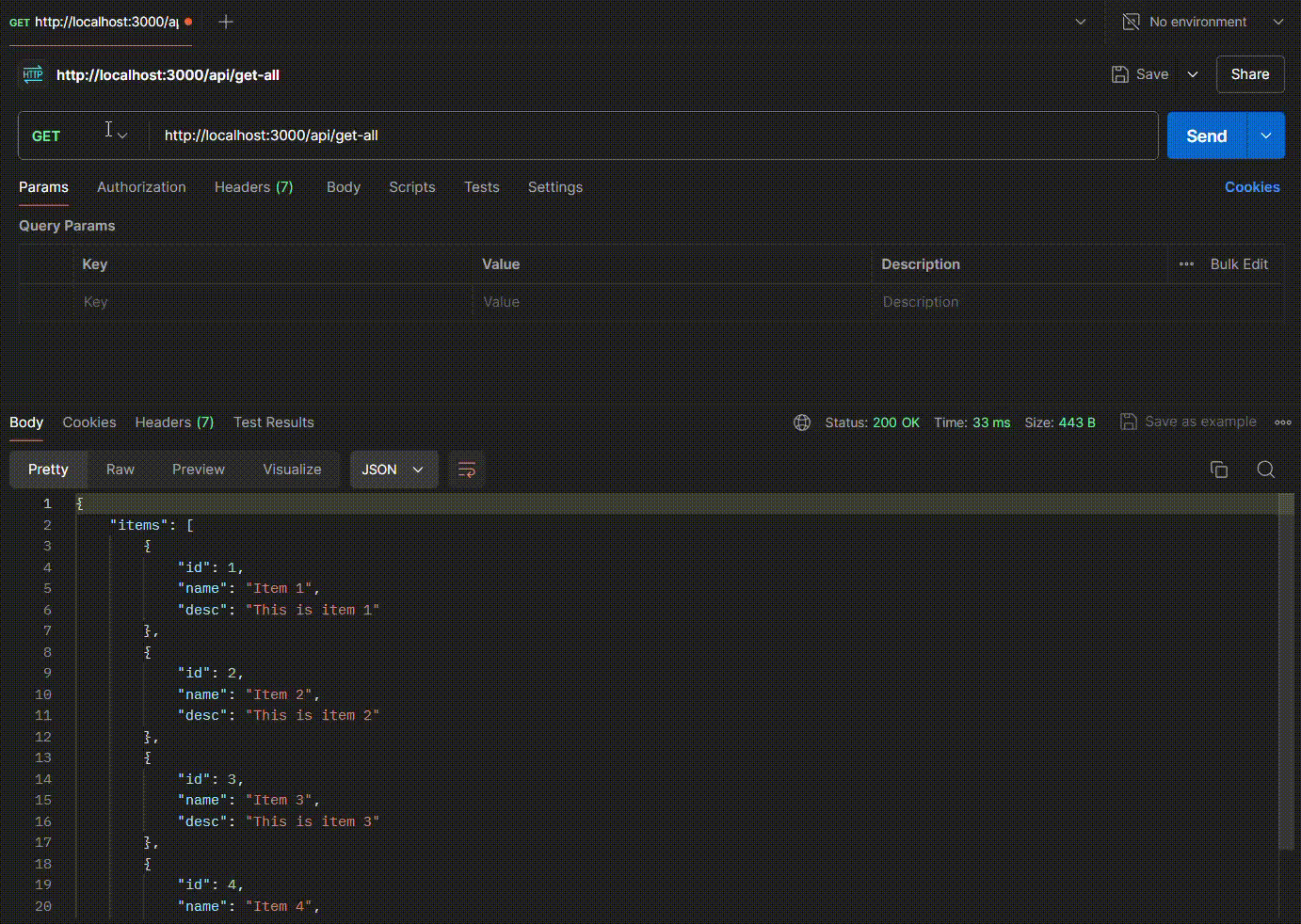Open the Test Results tab
1301x924 pixels.
273,422
